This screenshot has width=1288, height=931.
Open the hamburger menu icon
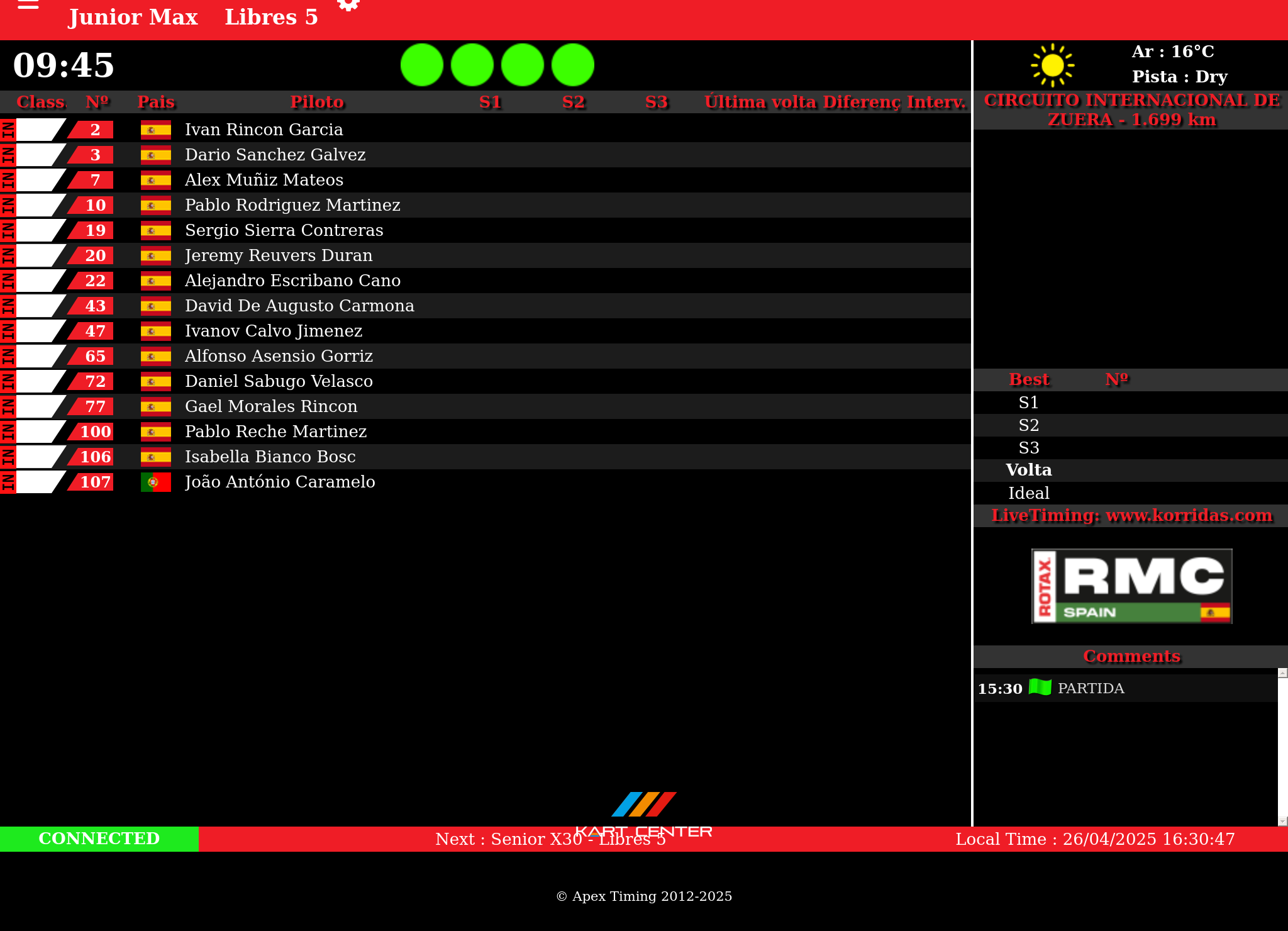[x=28, y=5]
